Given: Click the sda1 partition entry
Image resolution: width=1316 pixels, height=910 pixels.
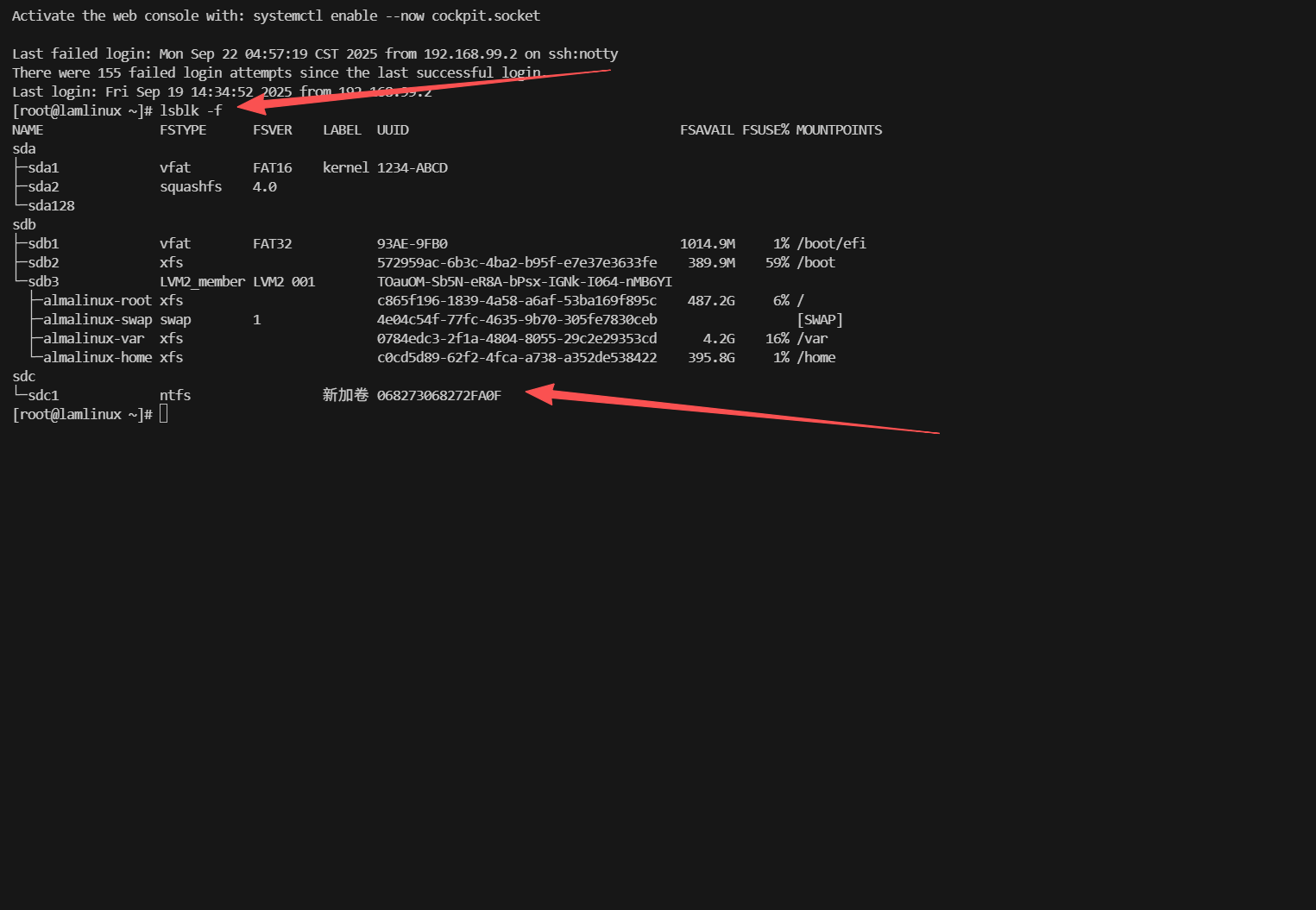Looking at the screenshot, I should point(43,168).
